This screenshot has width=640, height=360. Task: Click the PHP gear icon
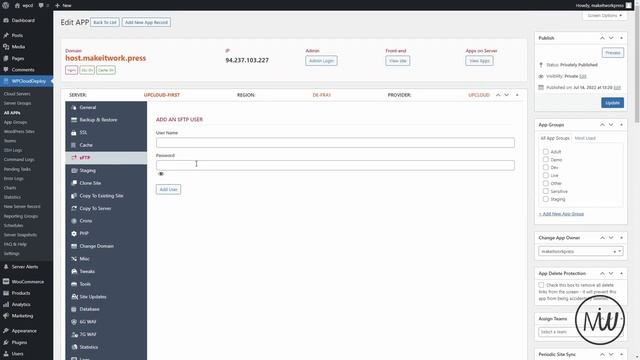point(74,233)
